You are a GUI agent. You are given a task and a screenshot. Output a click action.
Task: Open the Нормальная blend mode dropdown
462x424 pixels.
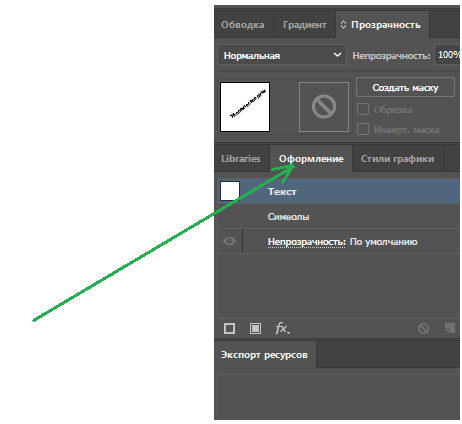point(282,55)
